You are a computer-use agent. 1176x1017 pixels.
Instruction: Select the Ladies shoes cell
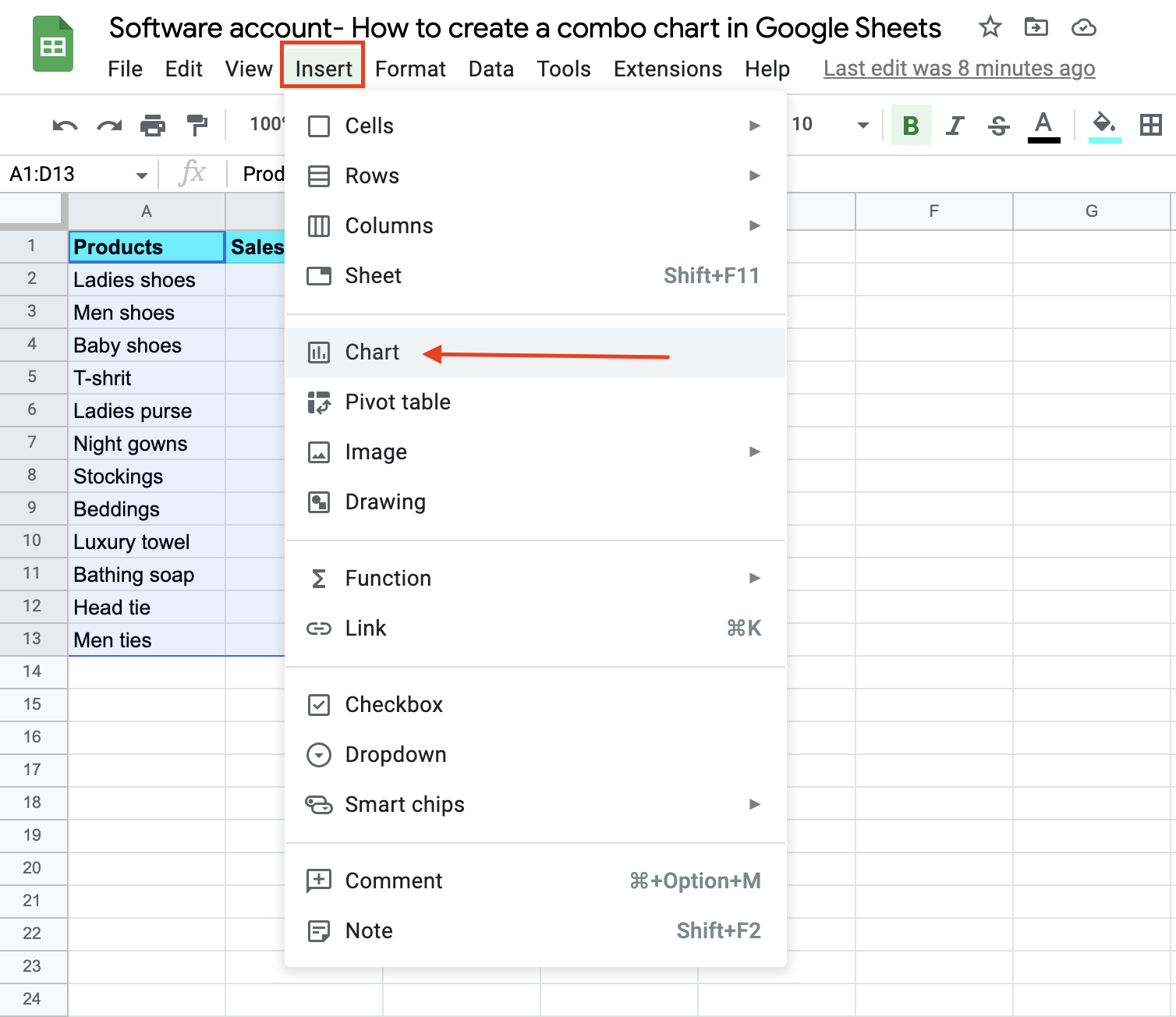147,279
